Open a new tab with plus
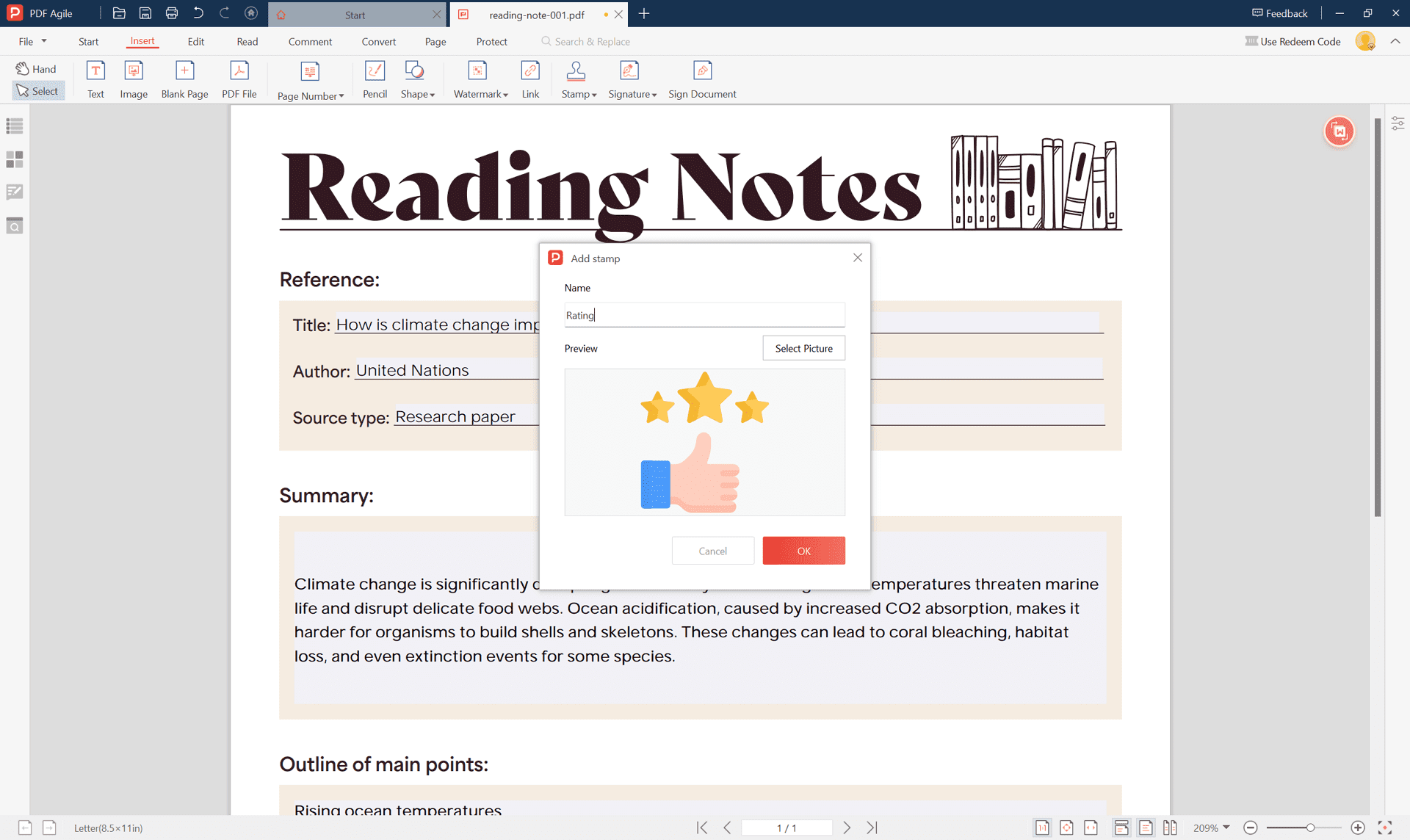Image resolution: width=1410 pixels, height=840 pixels. (644, 13)
